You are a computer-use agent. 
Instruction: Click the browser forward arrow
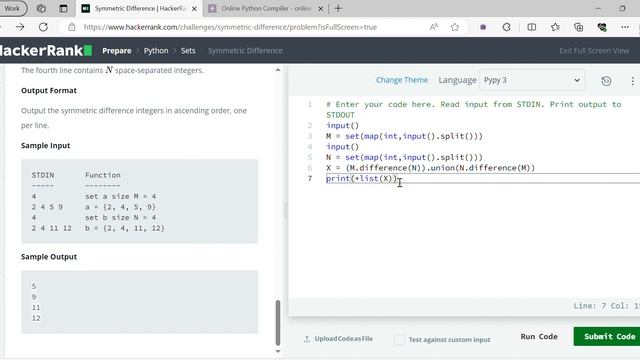(x=20, y=27)
